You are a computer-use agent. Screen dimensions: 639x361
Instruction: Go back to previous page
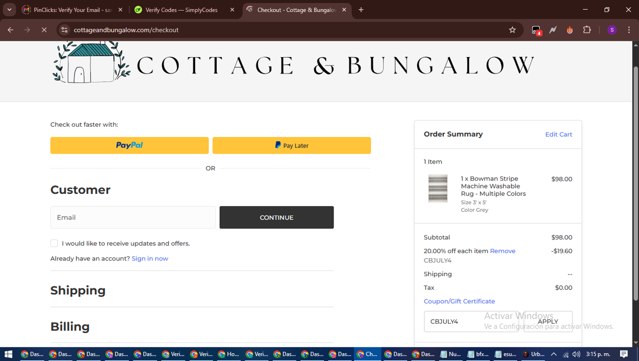(x=11, y=30)
